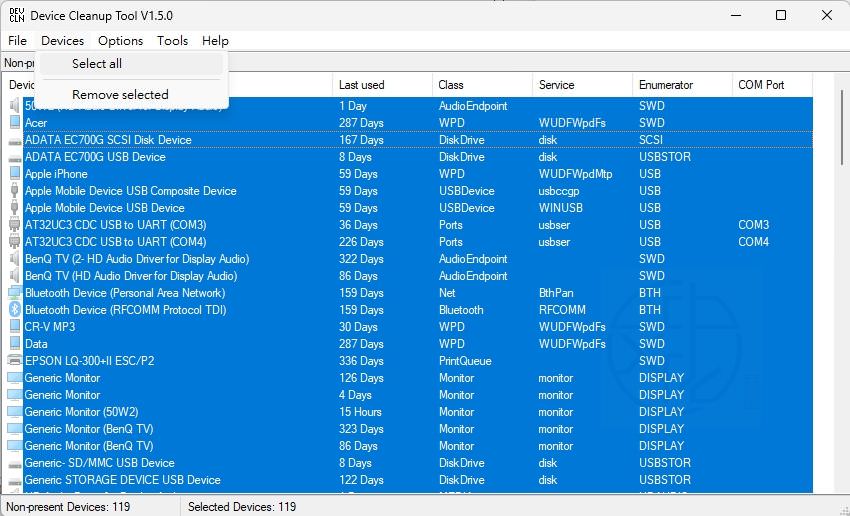Click the port icon for AT32UC3 CDC (COM3)
Screen dimensions: 850x516
pyautogui.click(x=14, y=225)
